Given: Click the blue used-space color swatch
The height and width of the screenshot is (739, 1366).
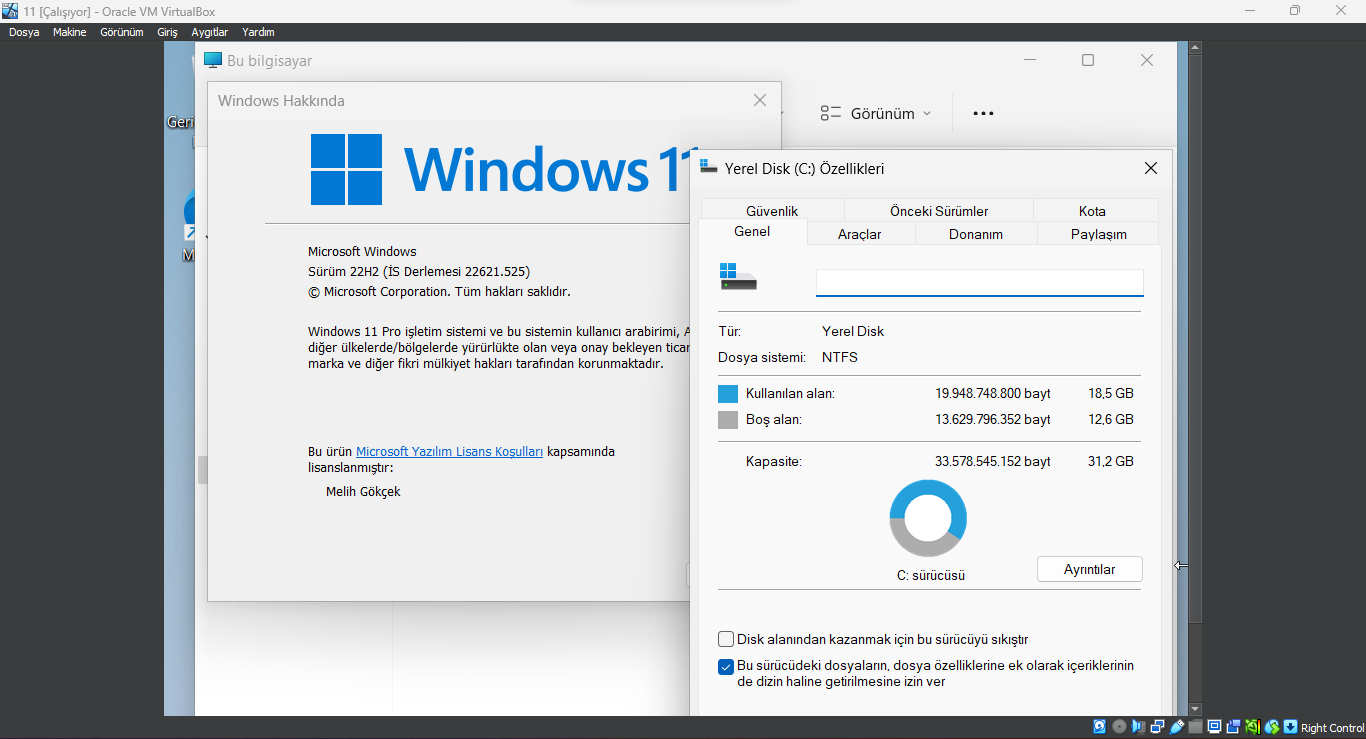Looking at the screenshot, I should [x=728, y=394].
